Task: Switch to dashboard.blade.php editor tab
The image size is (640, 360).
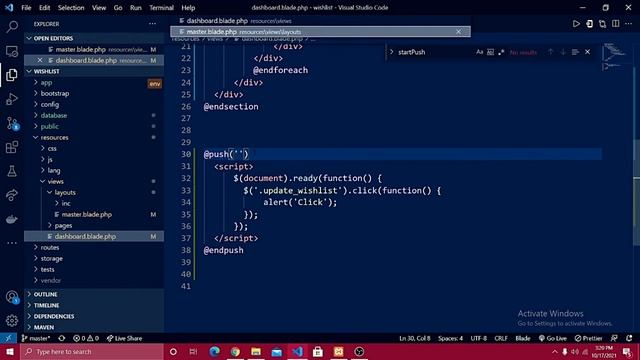Action: (x=320, y=21)
